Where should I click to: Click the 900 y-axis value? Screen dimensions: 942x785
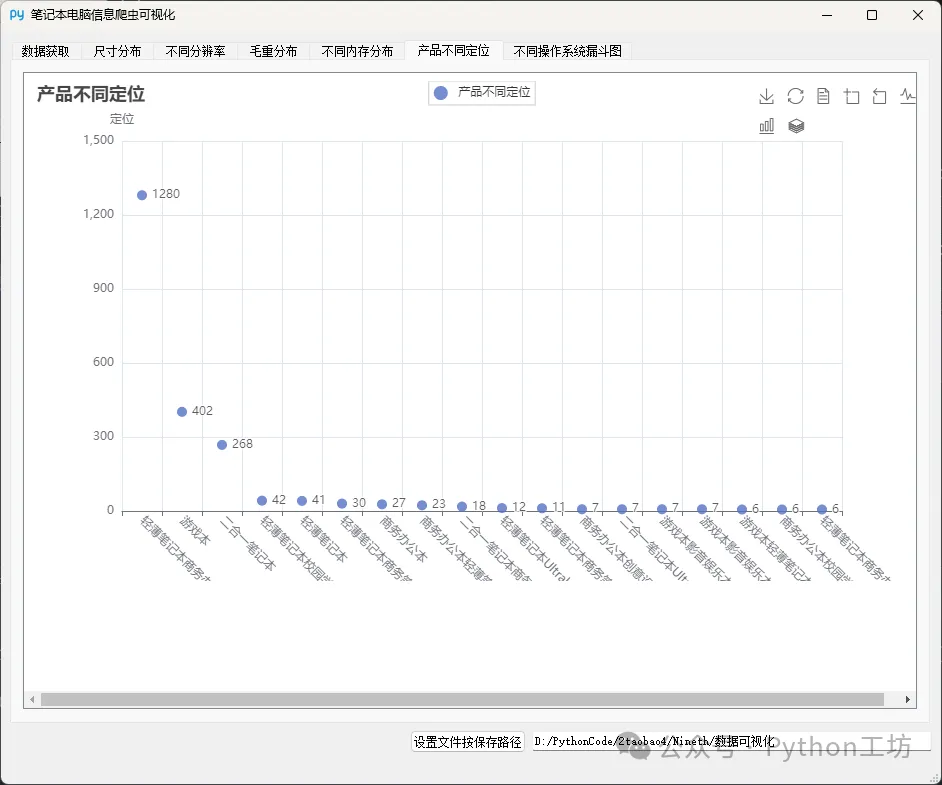103,288
